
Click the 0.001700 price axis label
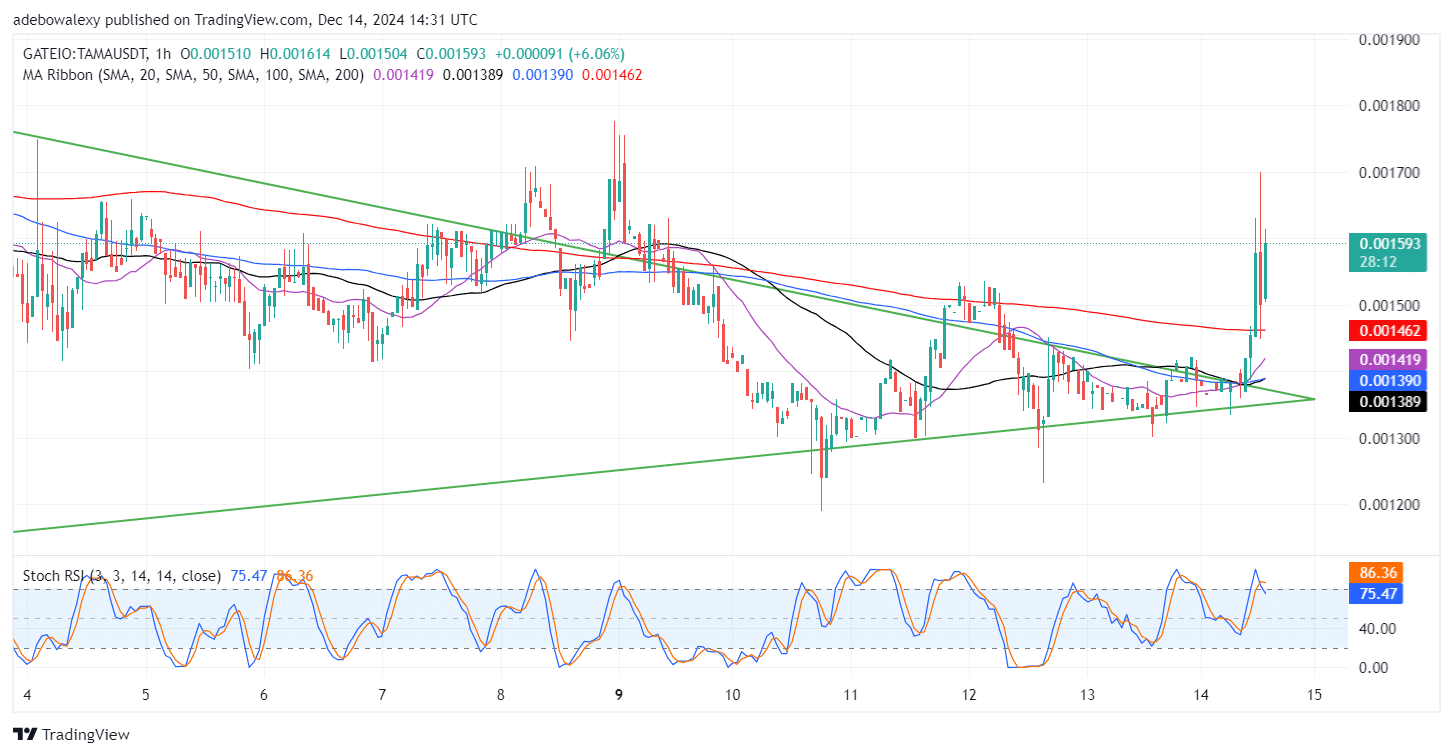click(x=1390, y=172)
